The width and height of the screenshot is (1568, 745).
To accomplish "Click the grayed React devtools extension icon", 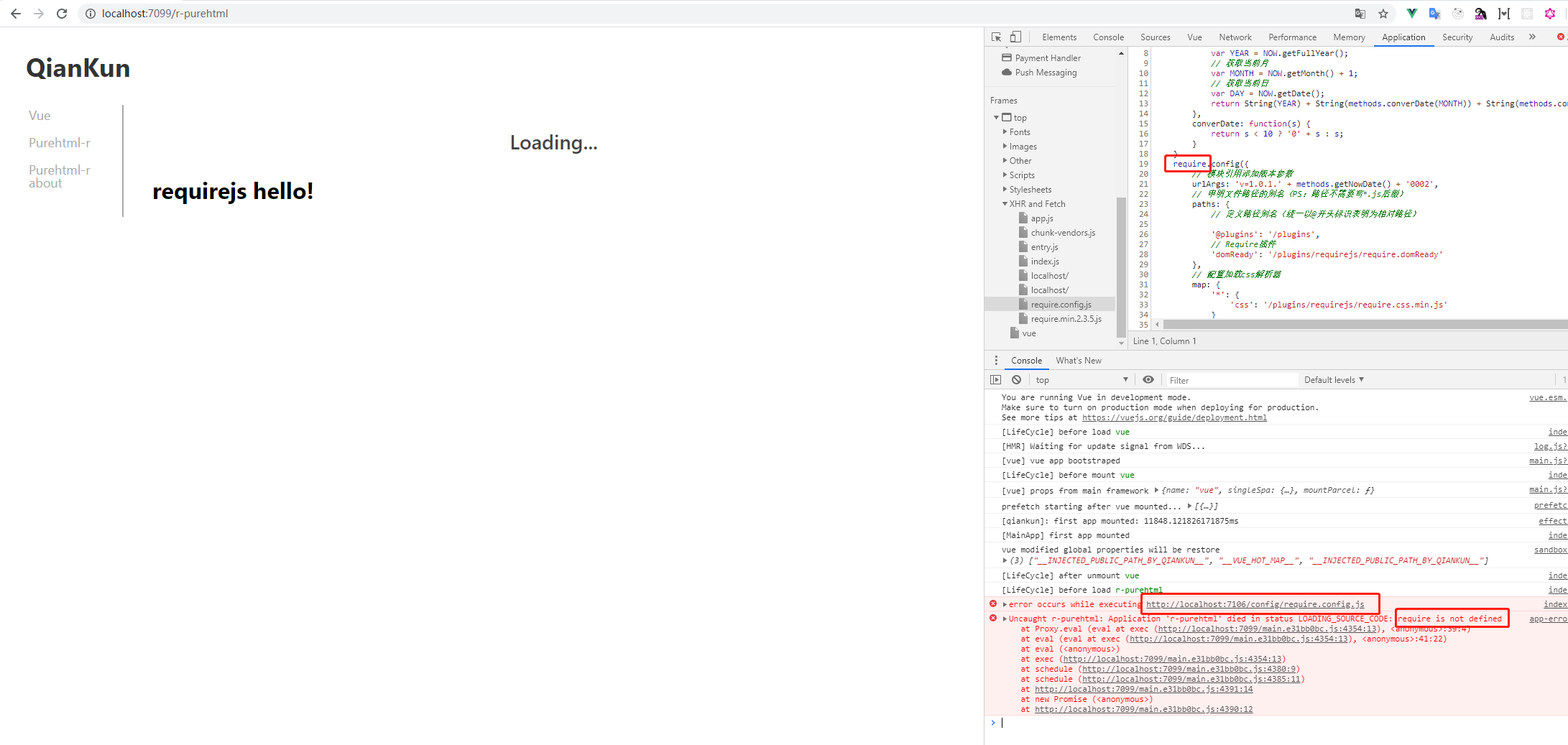I will (x=1527, y=14).
